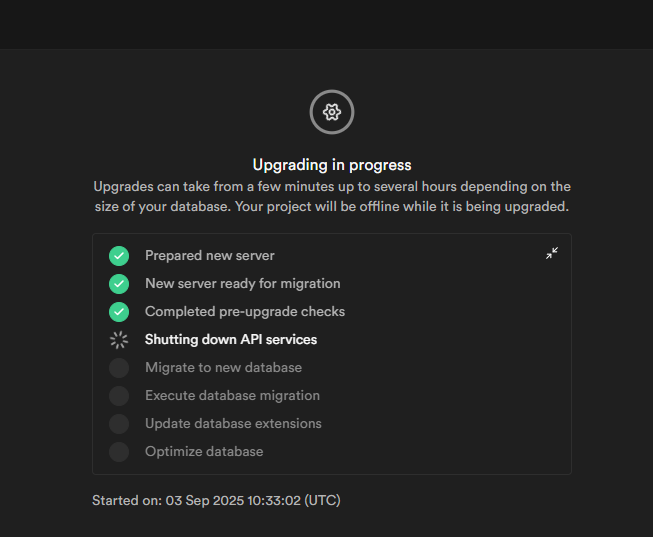Click the green check beside Prepared new server

[x=119, y=256]
